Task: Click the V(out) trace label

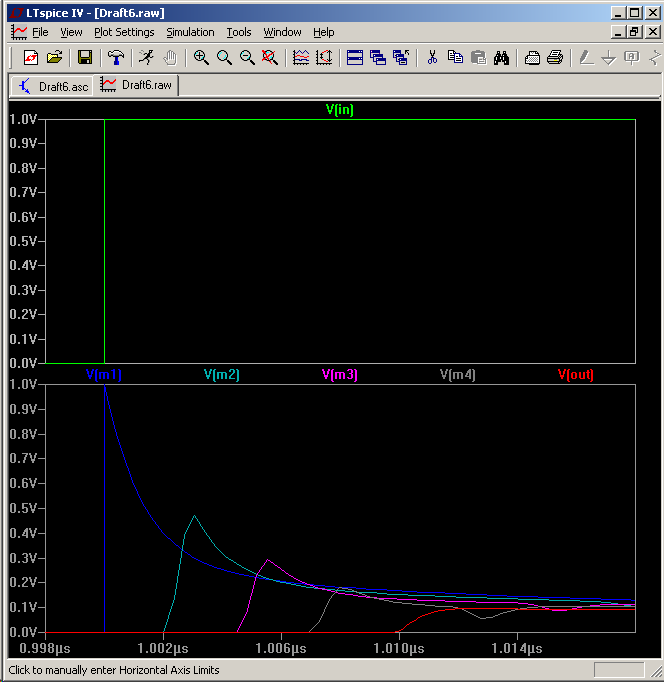Action: pyautogui.click(x=576, y=374)
